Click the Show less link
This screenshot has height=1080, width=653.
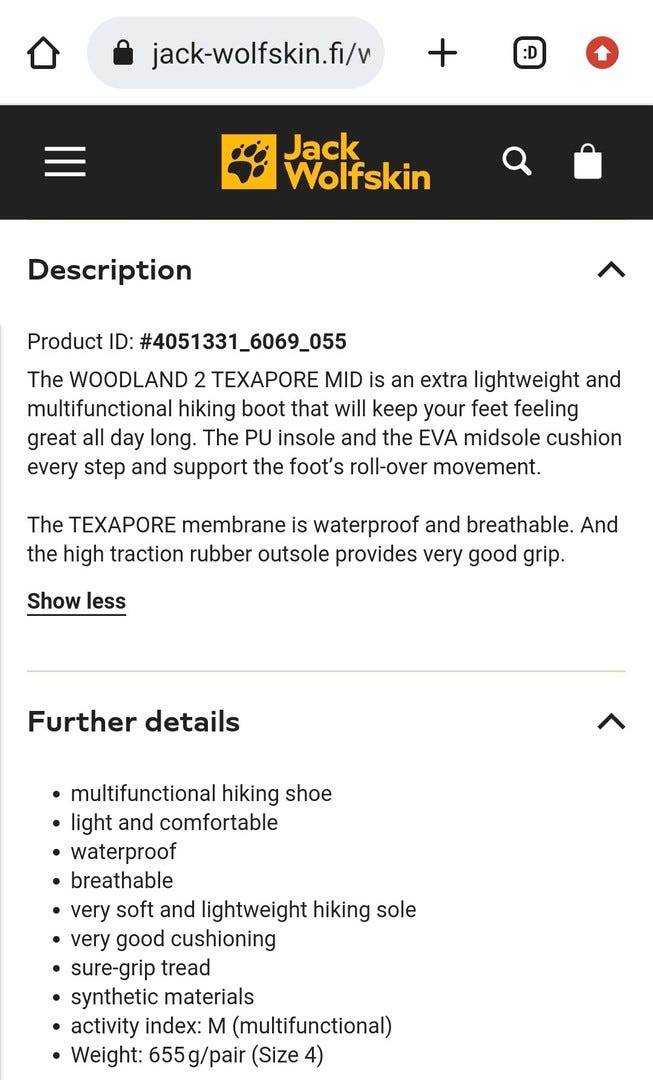pos(76,601)
